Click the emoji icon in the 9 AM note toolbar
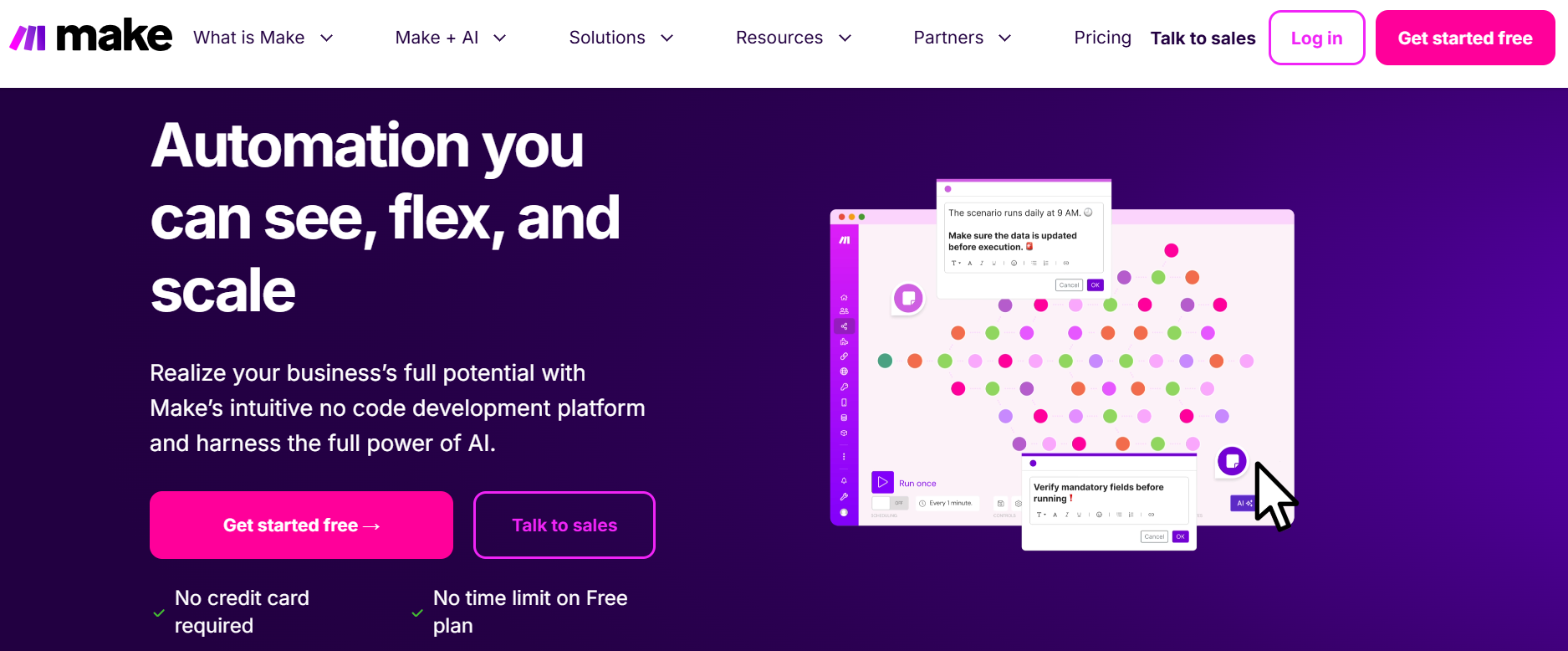 pos(1014,263)
